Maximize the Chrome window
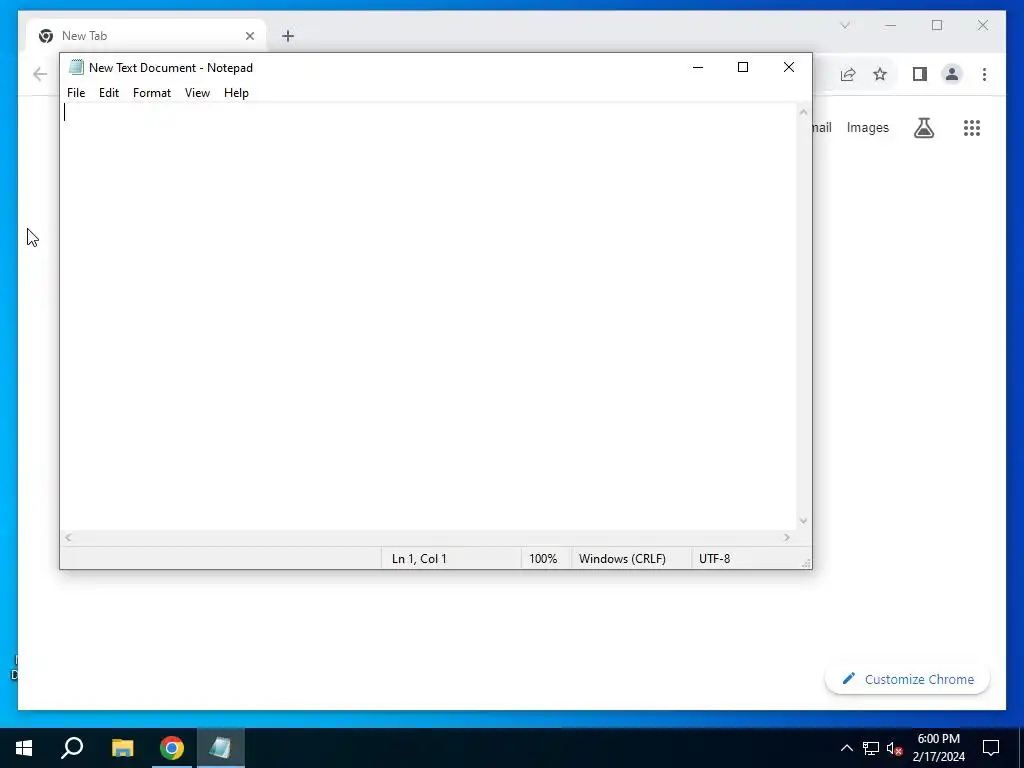1024x768 pixels. pyautogui.click(x=936, y=25)
